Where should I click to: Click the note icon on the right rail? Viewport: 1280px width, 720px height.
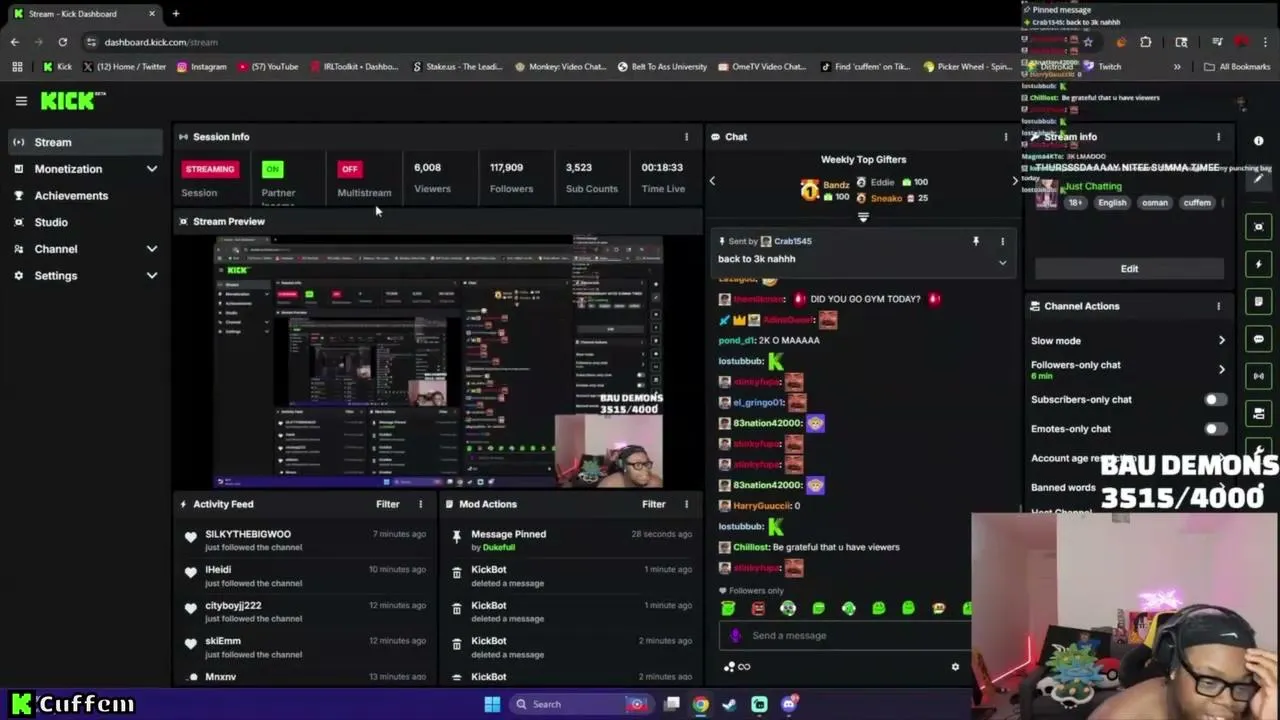tap(1259, 301)
